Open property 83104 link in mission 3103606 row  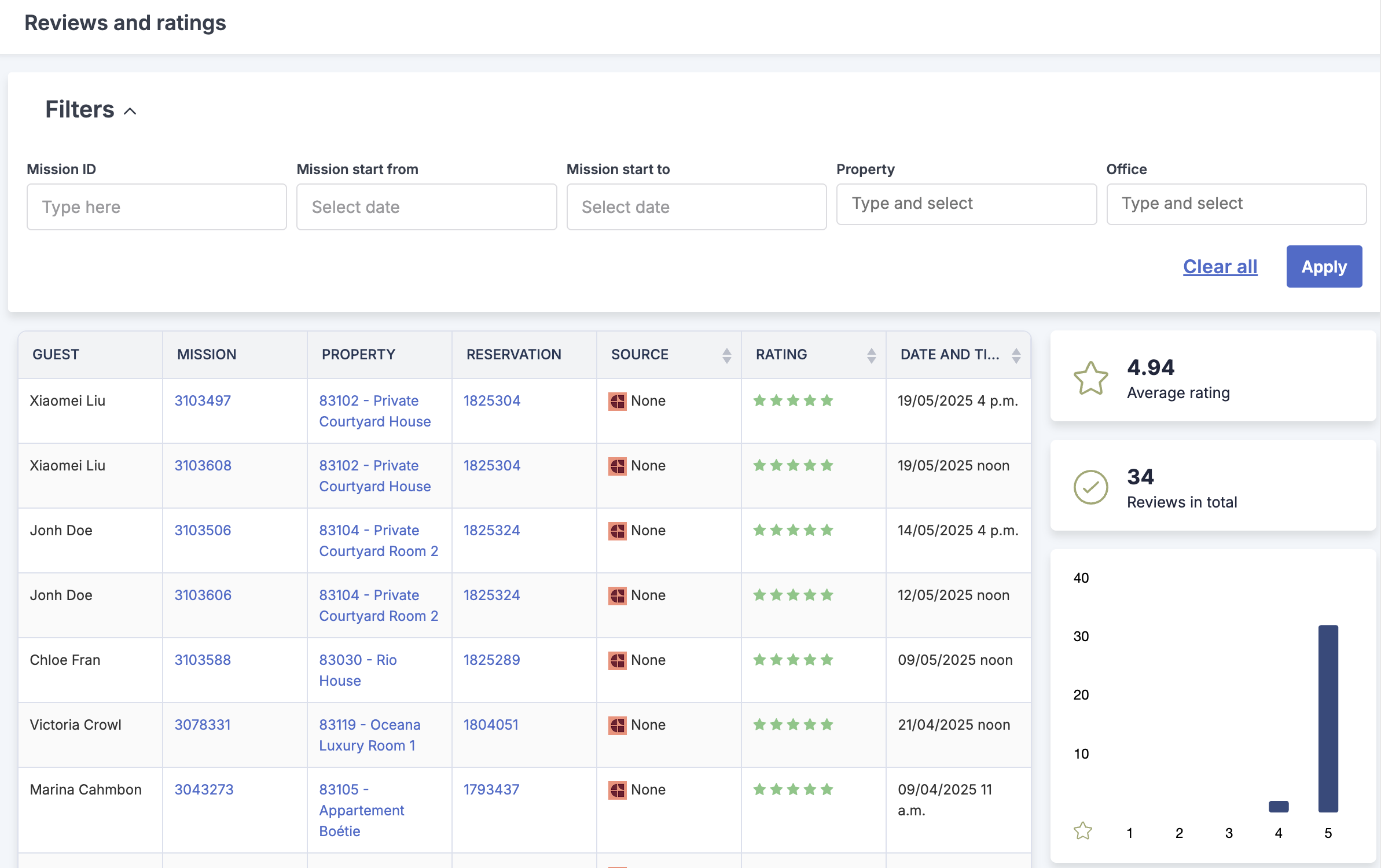pos(379,605)
